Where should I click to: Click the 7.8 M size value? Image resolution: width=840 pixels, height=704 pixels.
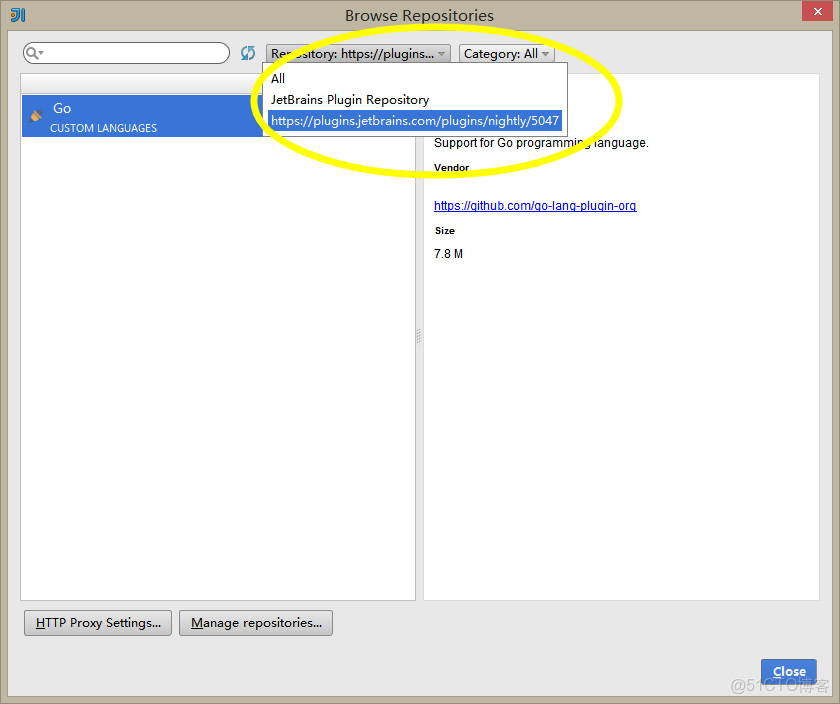448,254
